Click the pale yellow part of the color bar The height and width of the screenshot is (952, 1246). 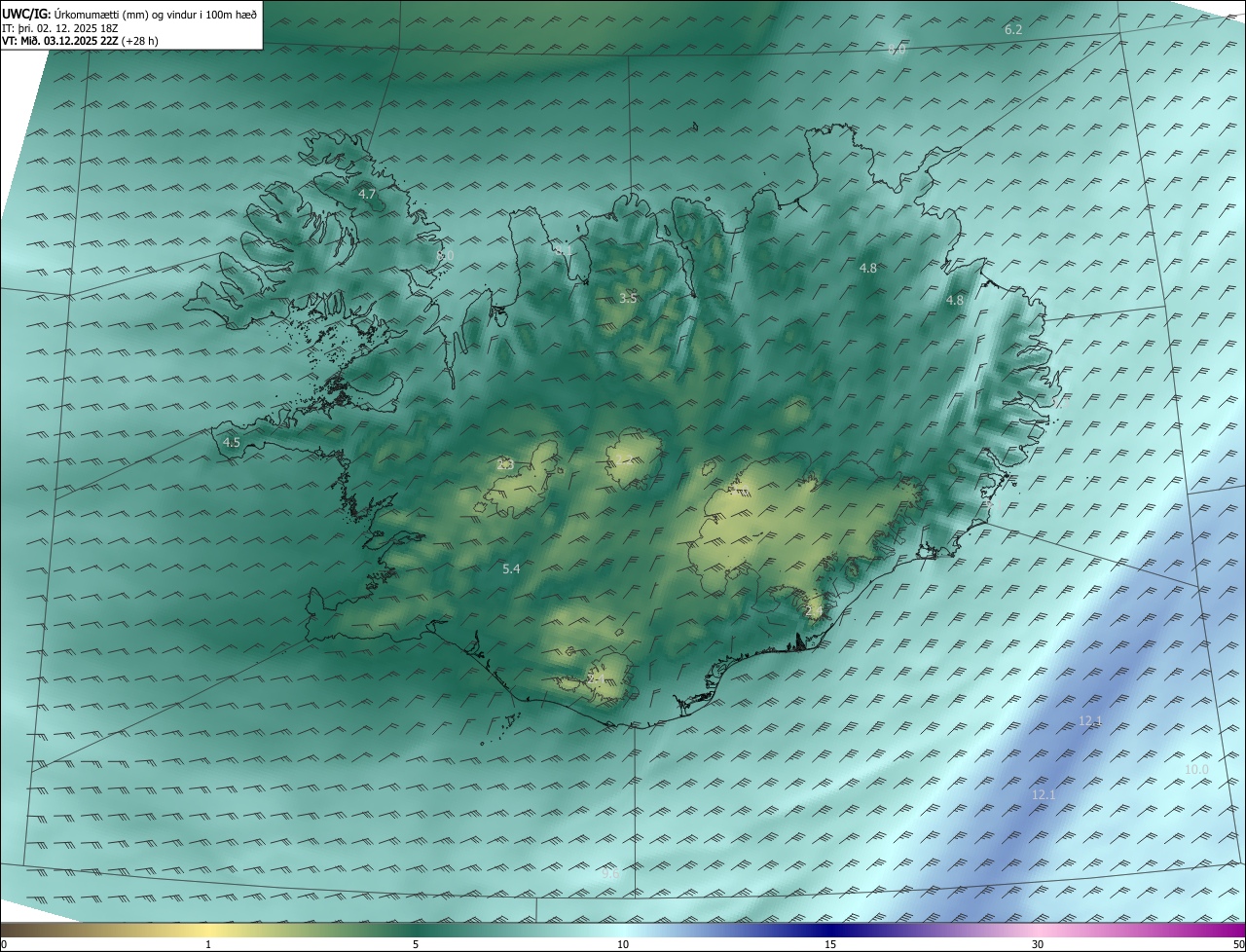pos(209,931)
